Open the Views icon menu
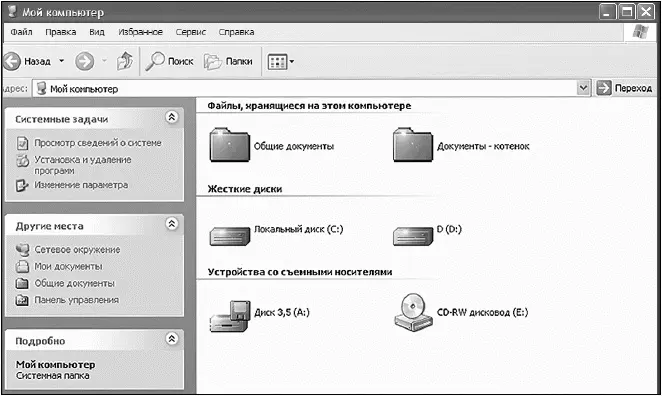Image resolution: width=662 pixels, height=396 pixels. coord(277,62)
